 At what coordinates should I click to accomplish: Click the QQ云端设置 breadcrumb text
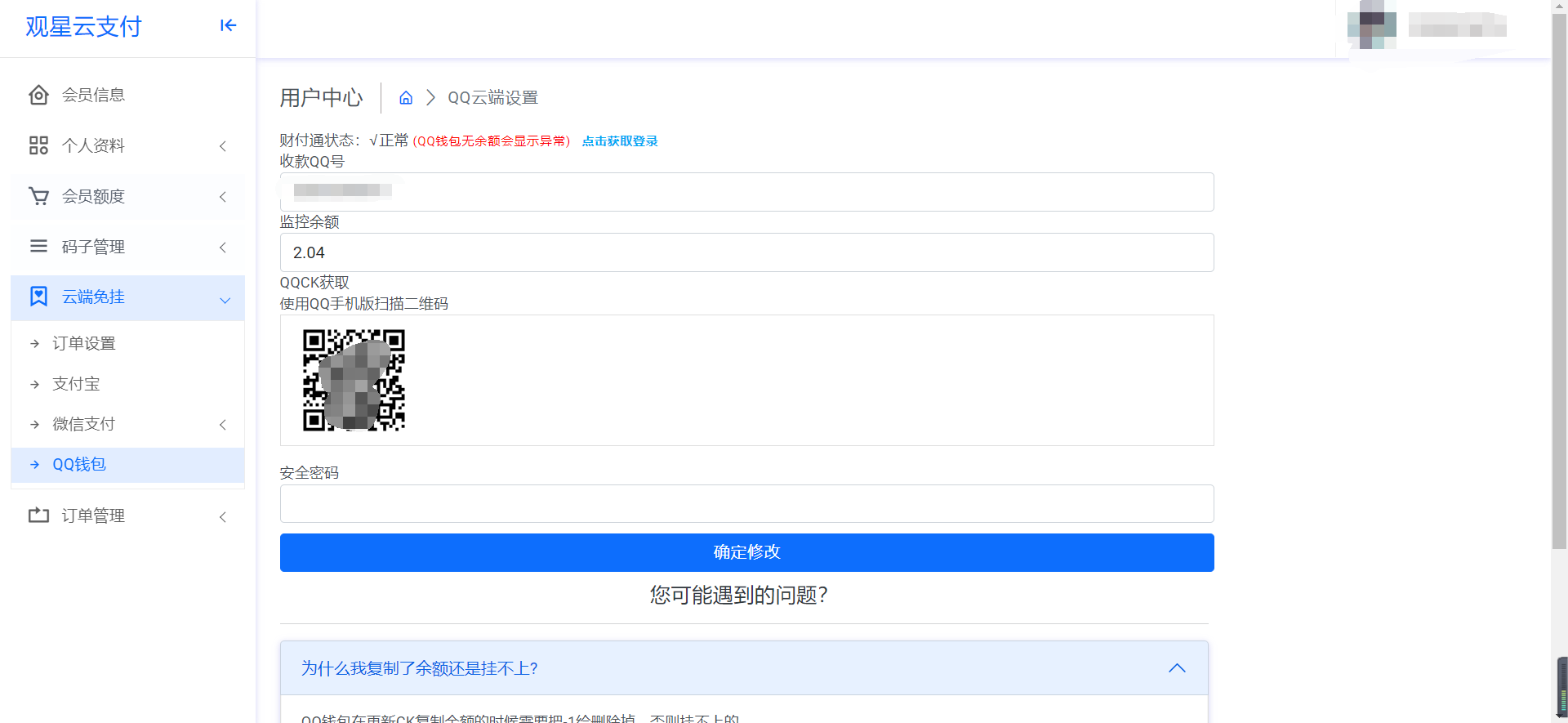pyautogui.click(x=492, y=98)
